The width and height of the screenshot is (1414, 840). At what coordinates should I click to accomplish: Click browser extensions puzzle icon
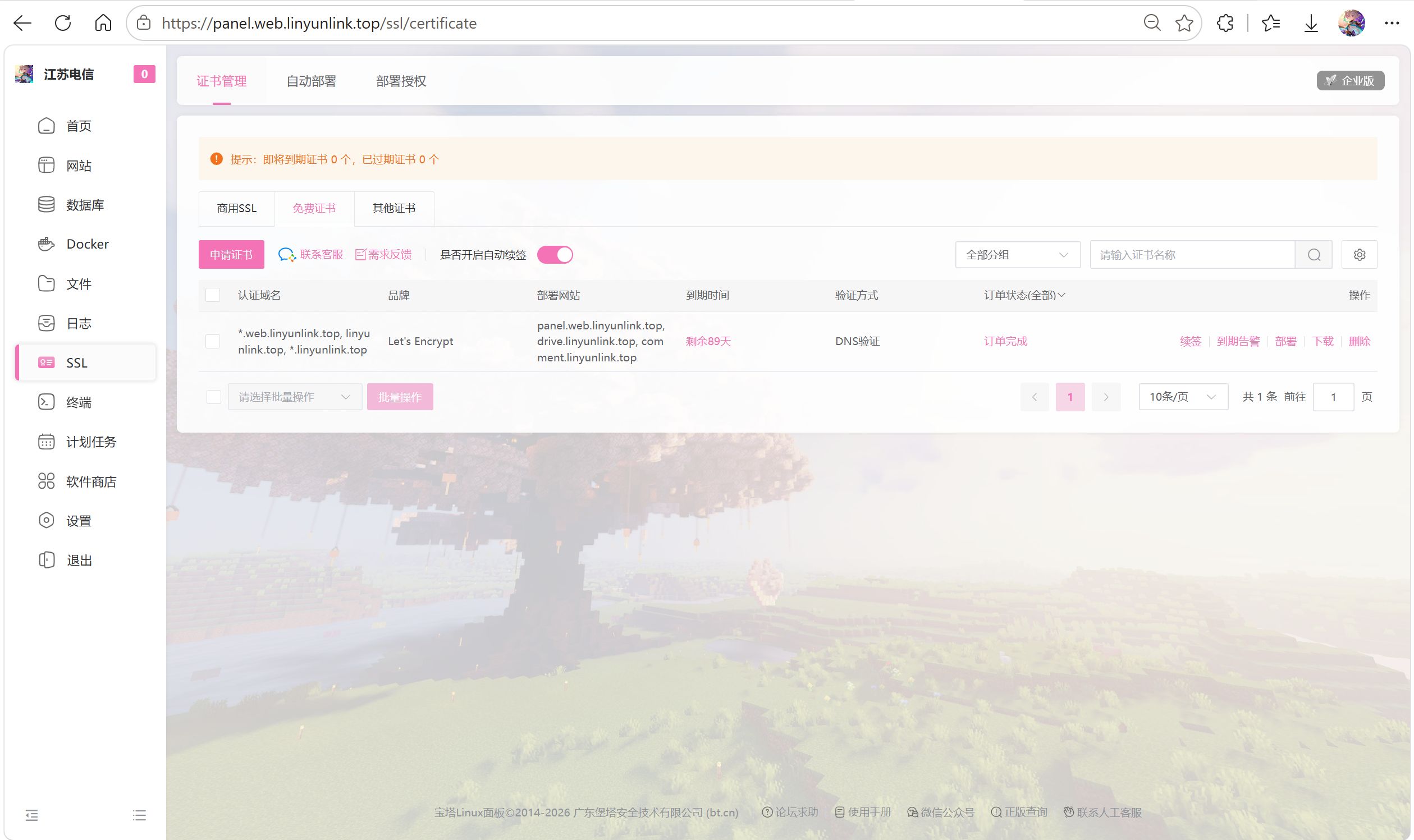tap(1224, 23)
